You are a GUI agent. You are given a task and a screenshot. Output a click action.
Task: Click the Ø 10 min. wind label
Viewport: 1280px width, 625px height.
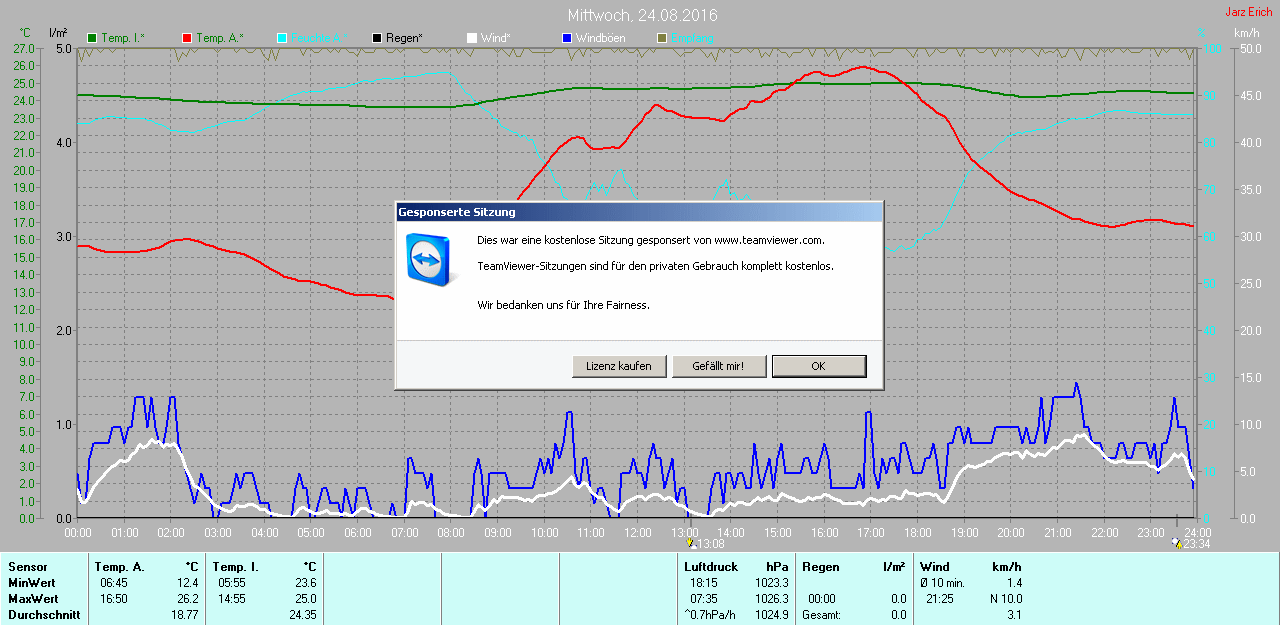click(942, 583)
